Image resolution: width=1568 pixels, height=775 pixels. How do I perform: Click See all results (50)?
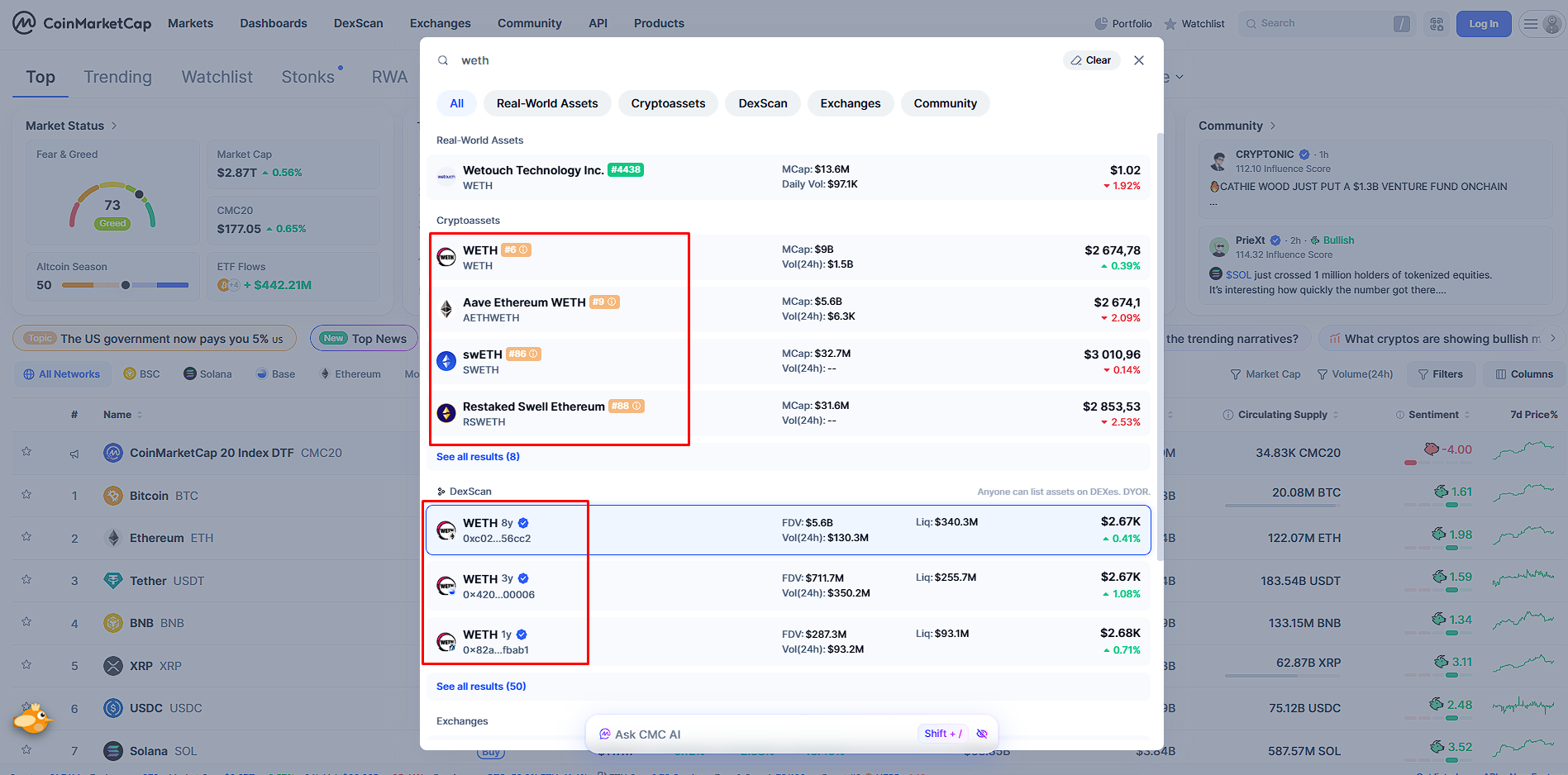pyautogui.click(x=481, y=687)
